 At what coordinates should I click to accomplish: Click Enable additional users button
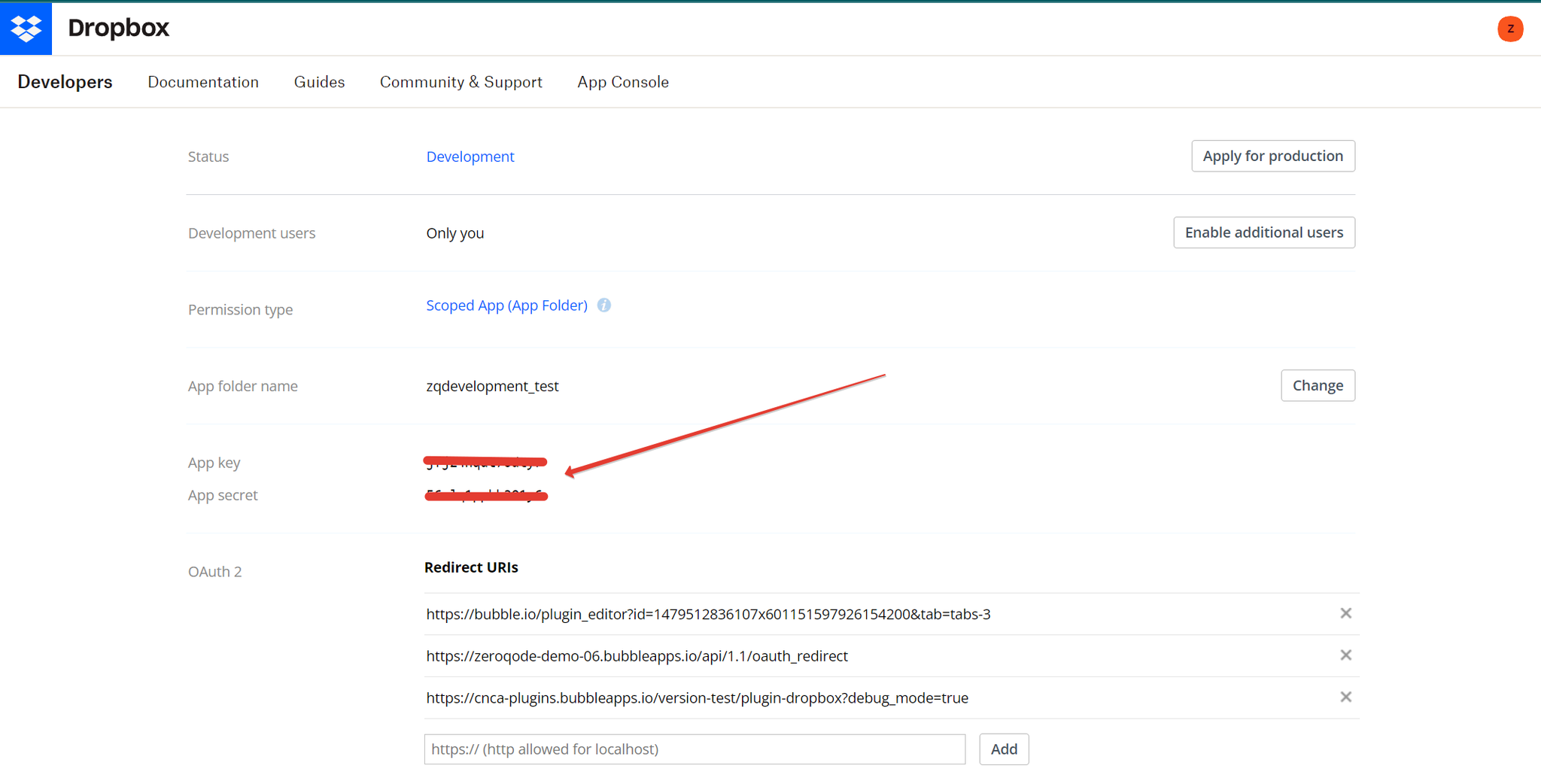1264,232
